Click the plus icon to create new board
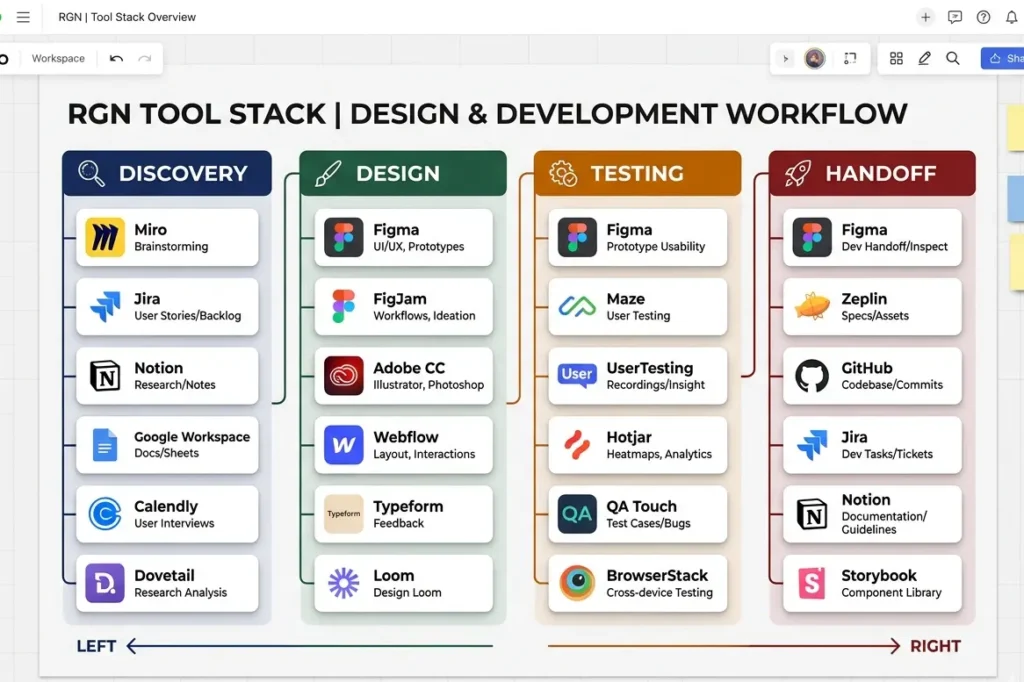Image resolution: width=1024 pixels, height=682 pixels. 926,17
